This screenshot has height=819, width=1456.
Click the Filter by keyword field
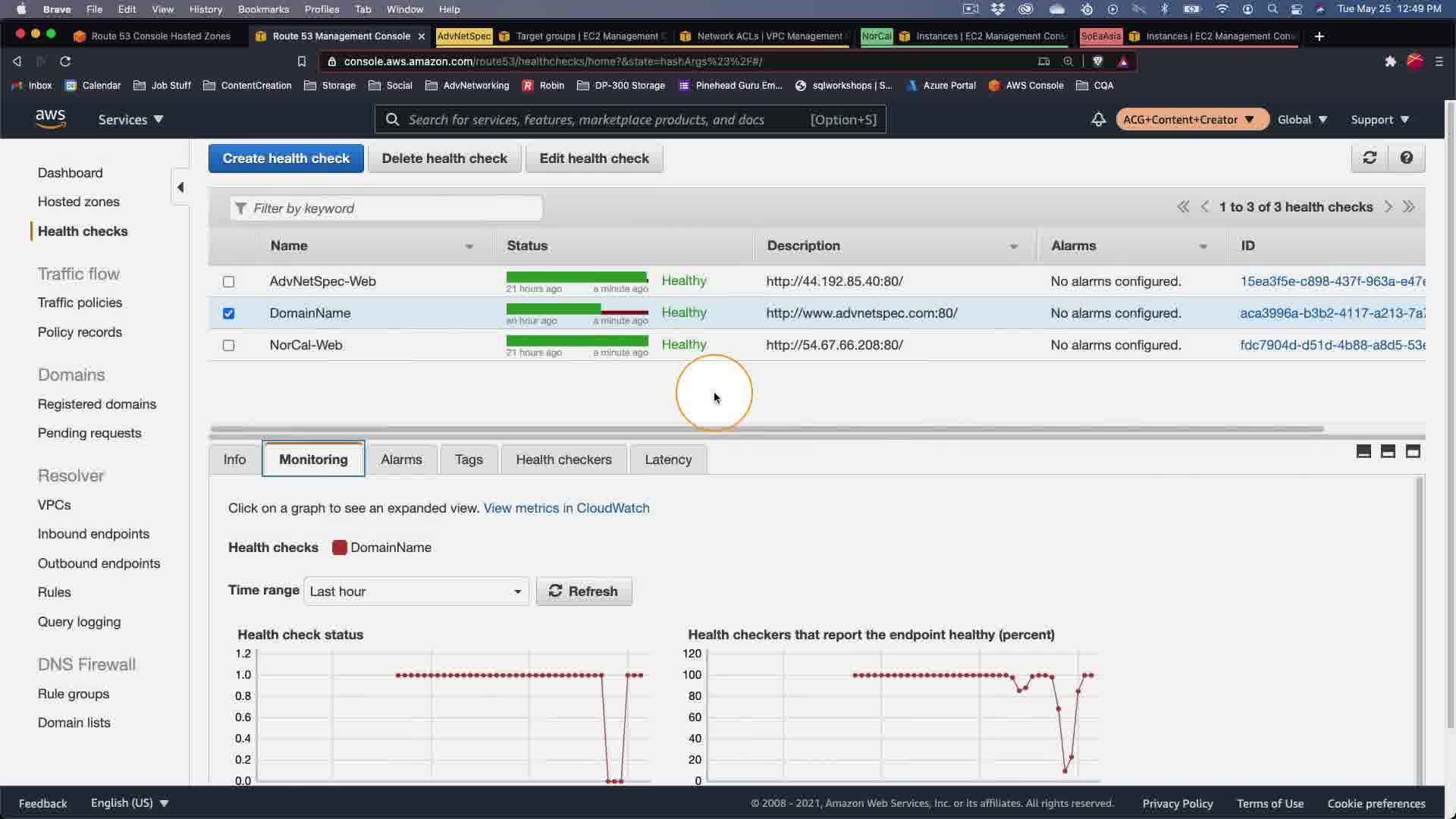pyautogui.click(x=387, y=209)
